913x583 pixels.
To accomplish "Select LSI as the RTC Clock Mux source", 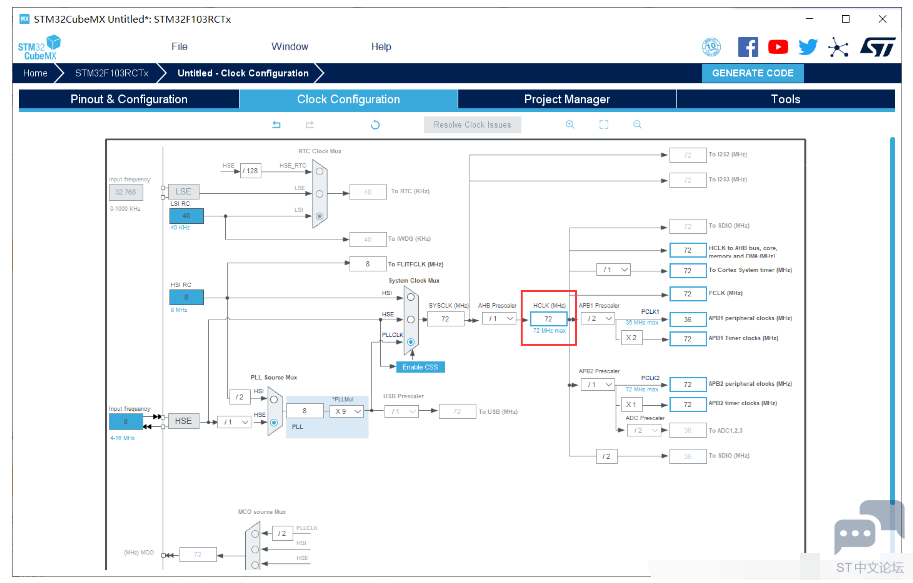I will click(319, 216).
